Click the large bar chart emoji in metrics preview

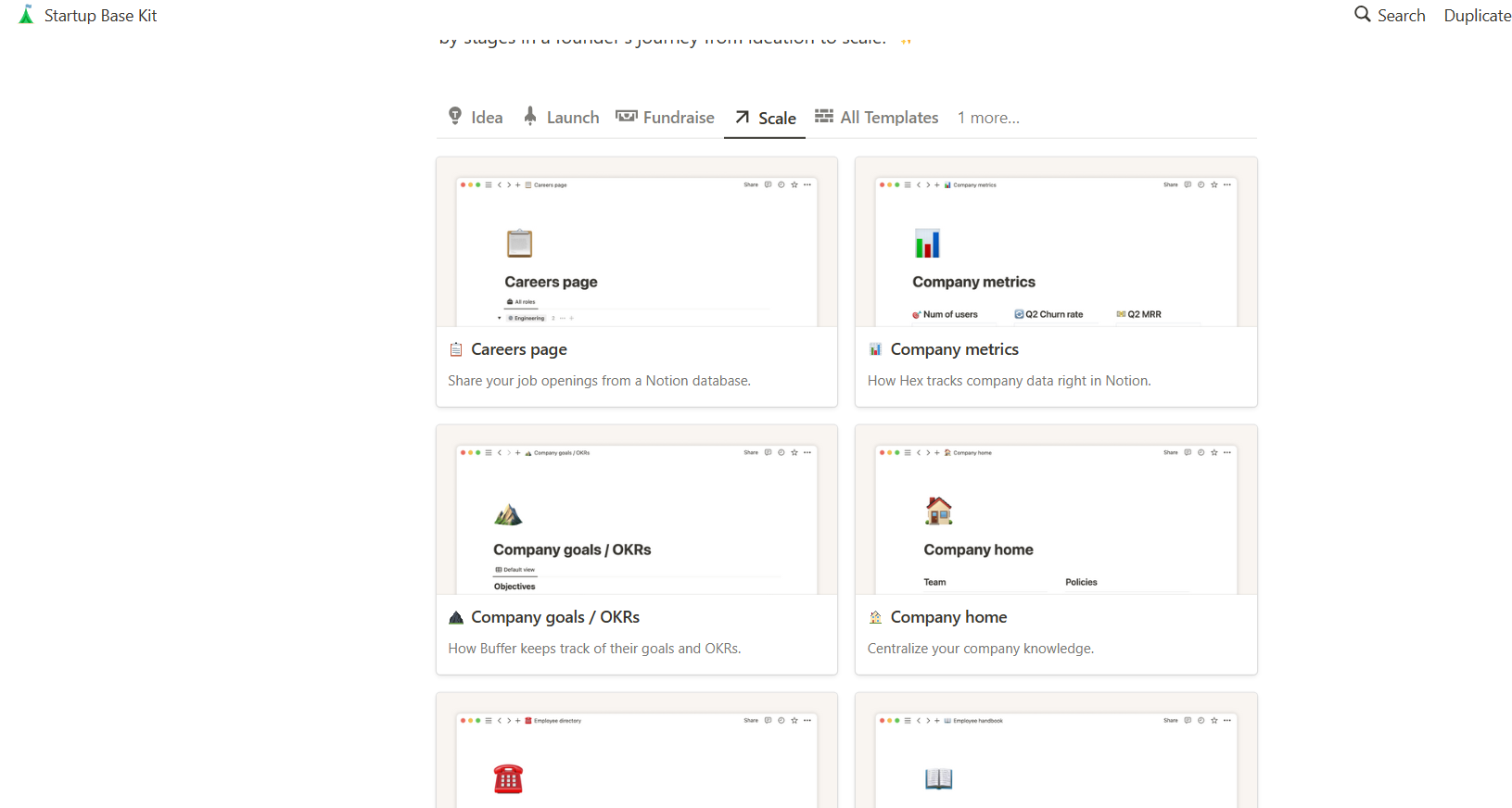click(x=927, y=243)
